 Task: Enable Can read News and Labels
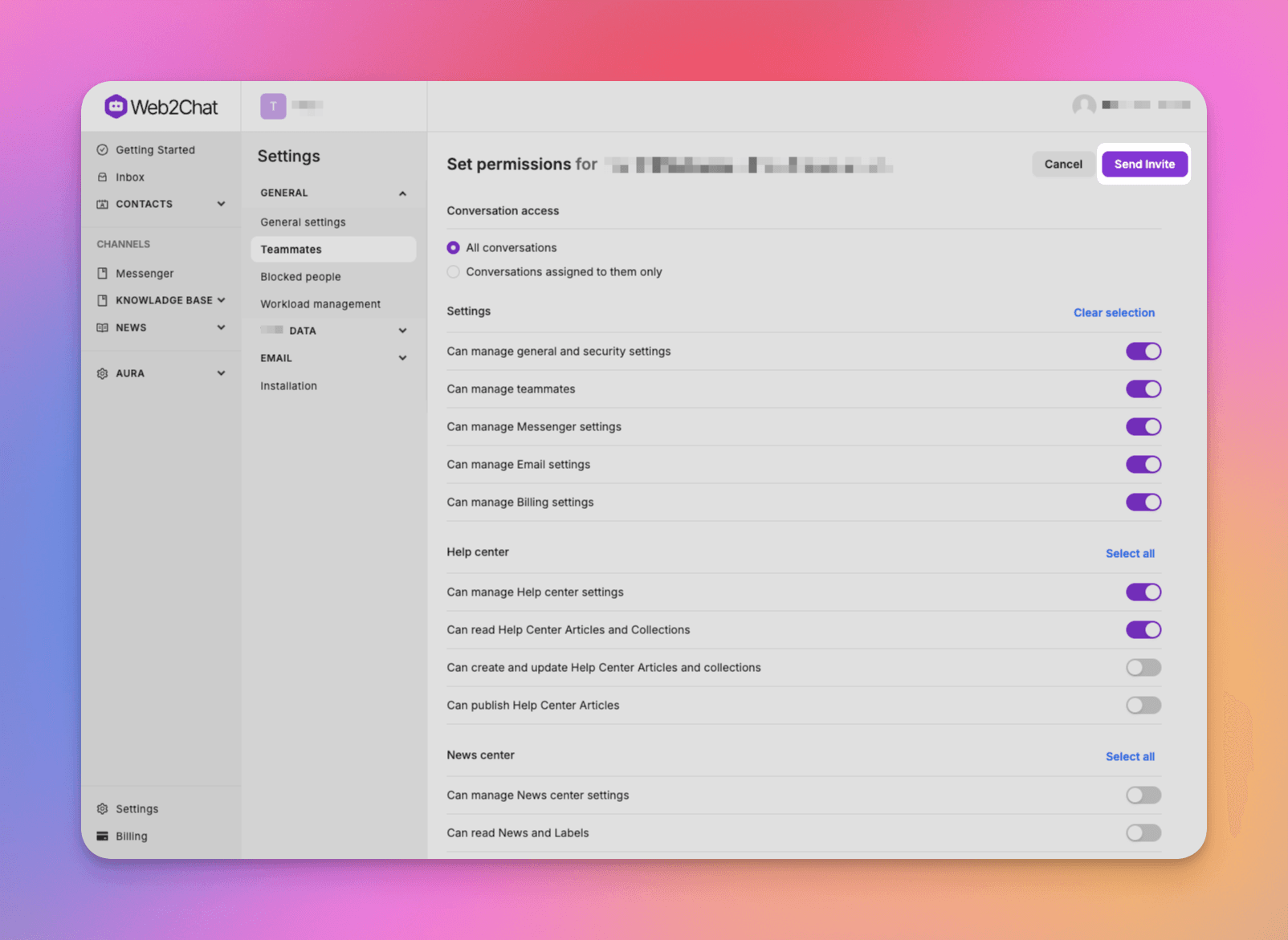click(1143, 832)
